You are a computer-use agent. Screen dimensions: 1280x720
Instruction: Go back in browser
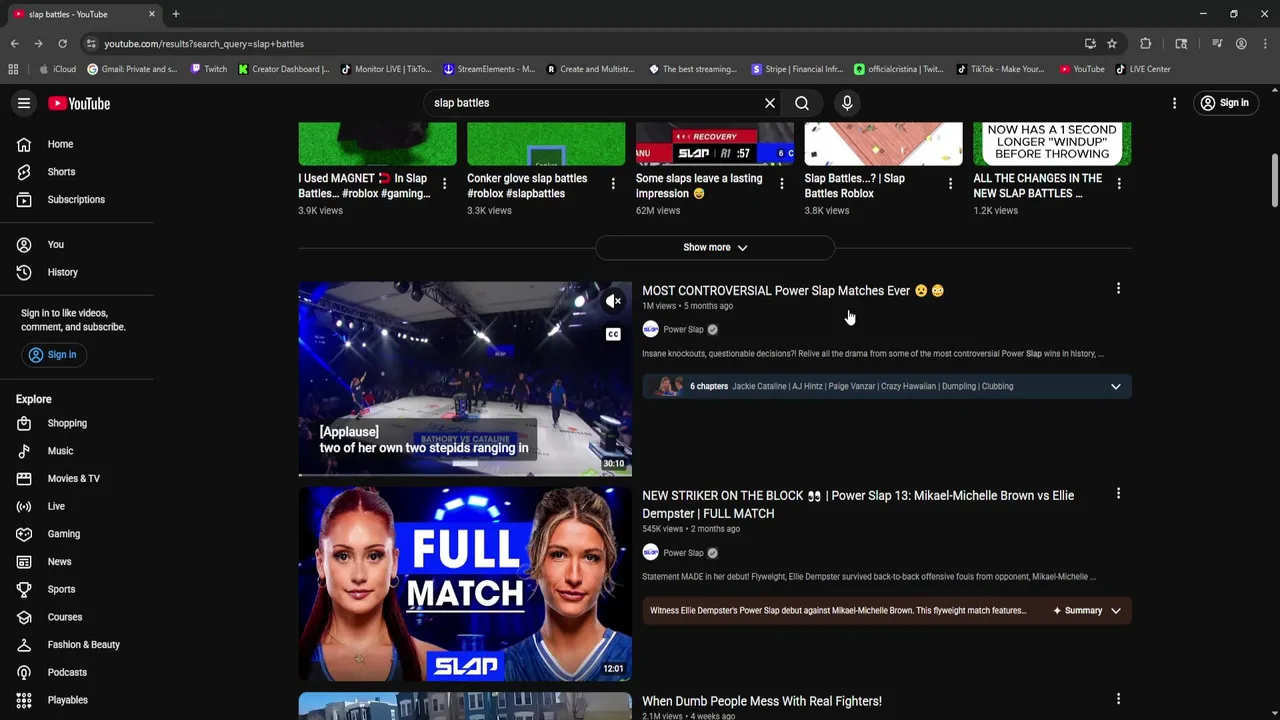14,44
